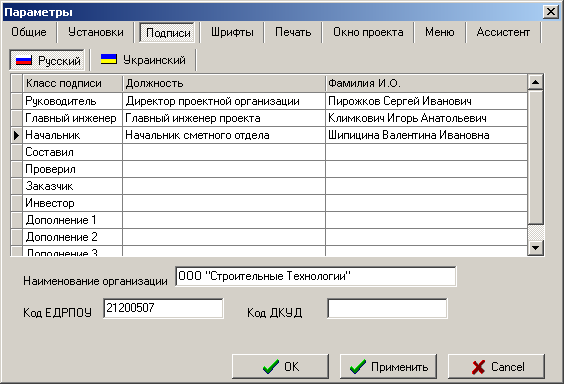Viewport: 564px width, 384px height.
Task: Switch to the Установки tab
Action: 96,32
